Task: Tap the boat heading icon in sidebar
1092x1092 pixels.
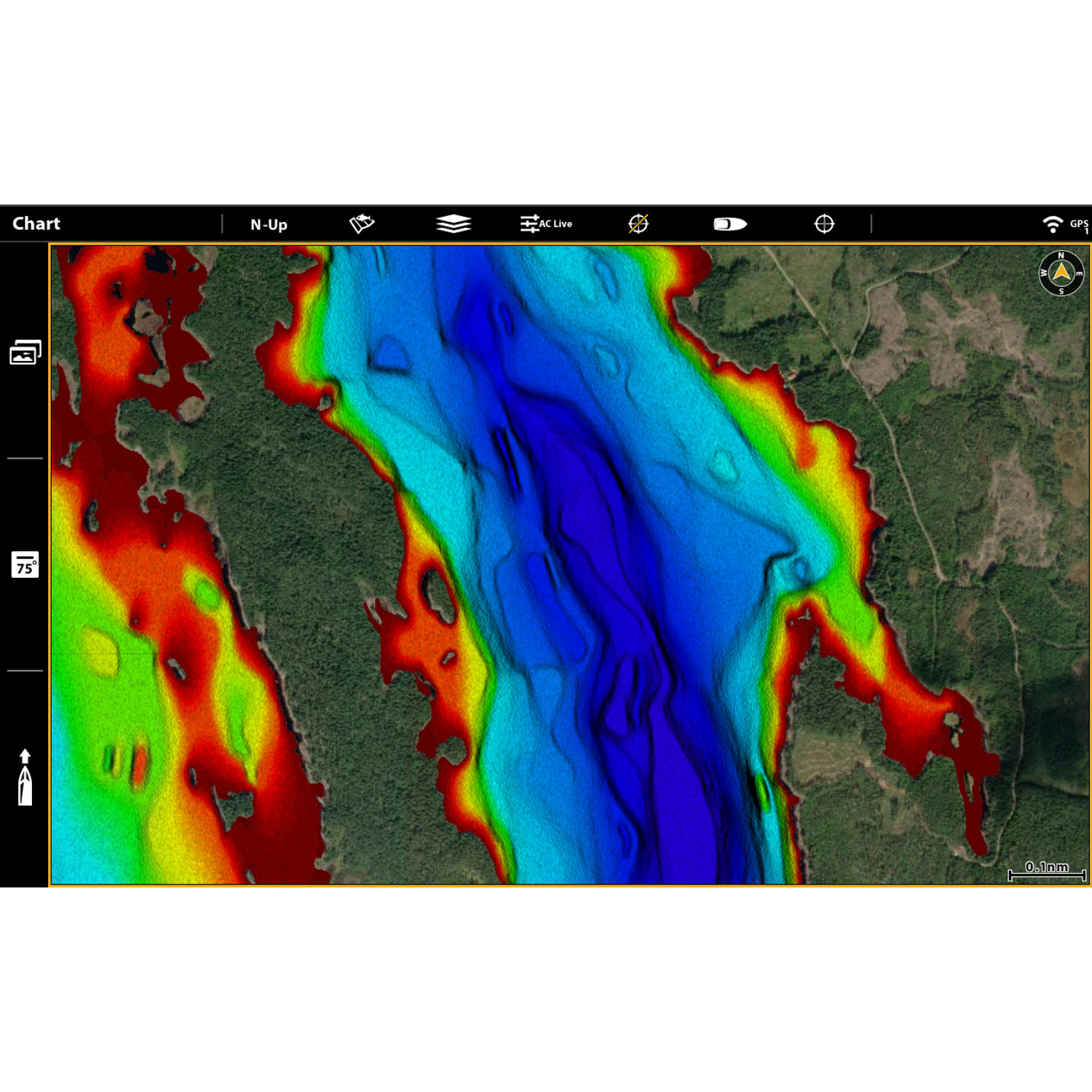Action: click(x=25, y=777)
